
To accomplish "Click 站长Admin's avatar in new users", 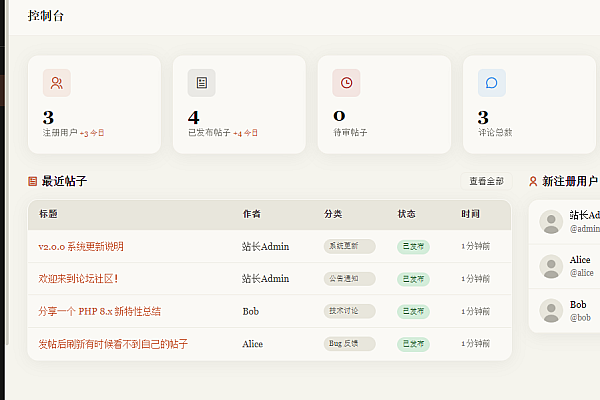I will (551, 222).
